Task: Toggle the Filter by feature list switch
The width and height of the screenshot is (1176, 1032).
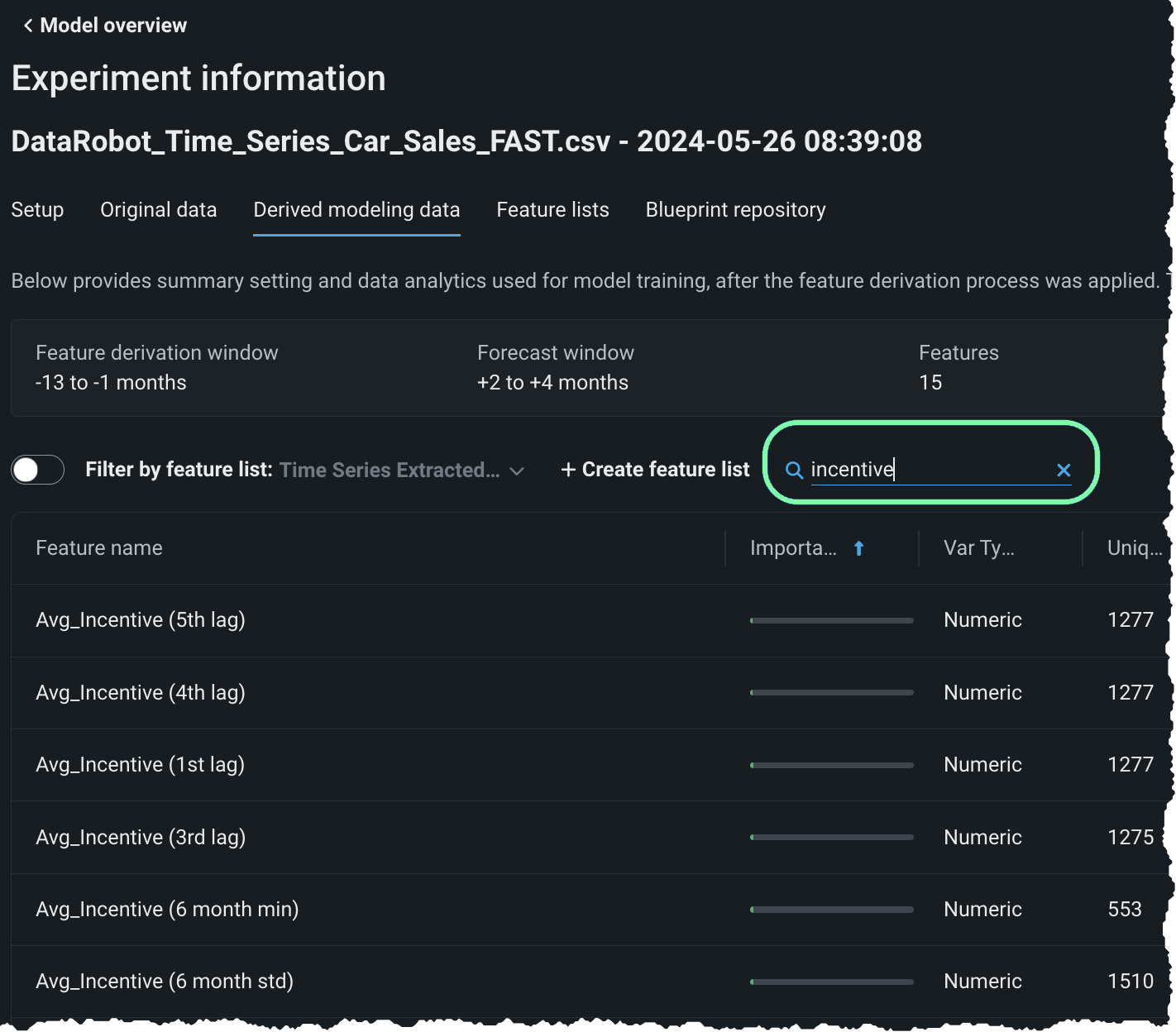Action: (x=38, y=470)
